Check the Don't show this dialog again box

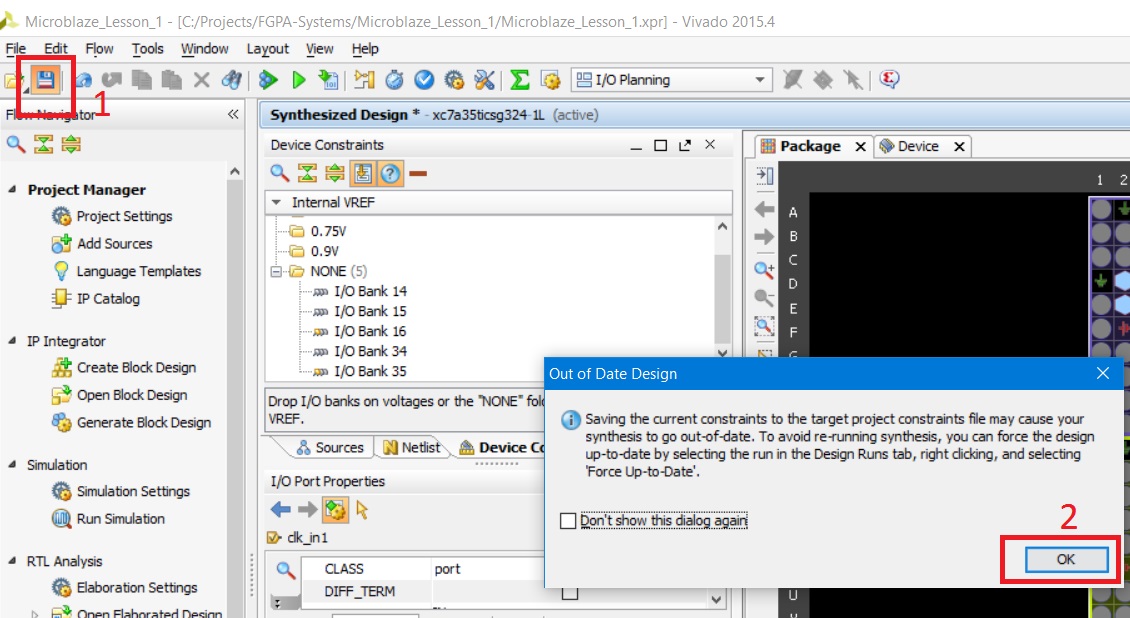click(x=569, y=521)
